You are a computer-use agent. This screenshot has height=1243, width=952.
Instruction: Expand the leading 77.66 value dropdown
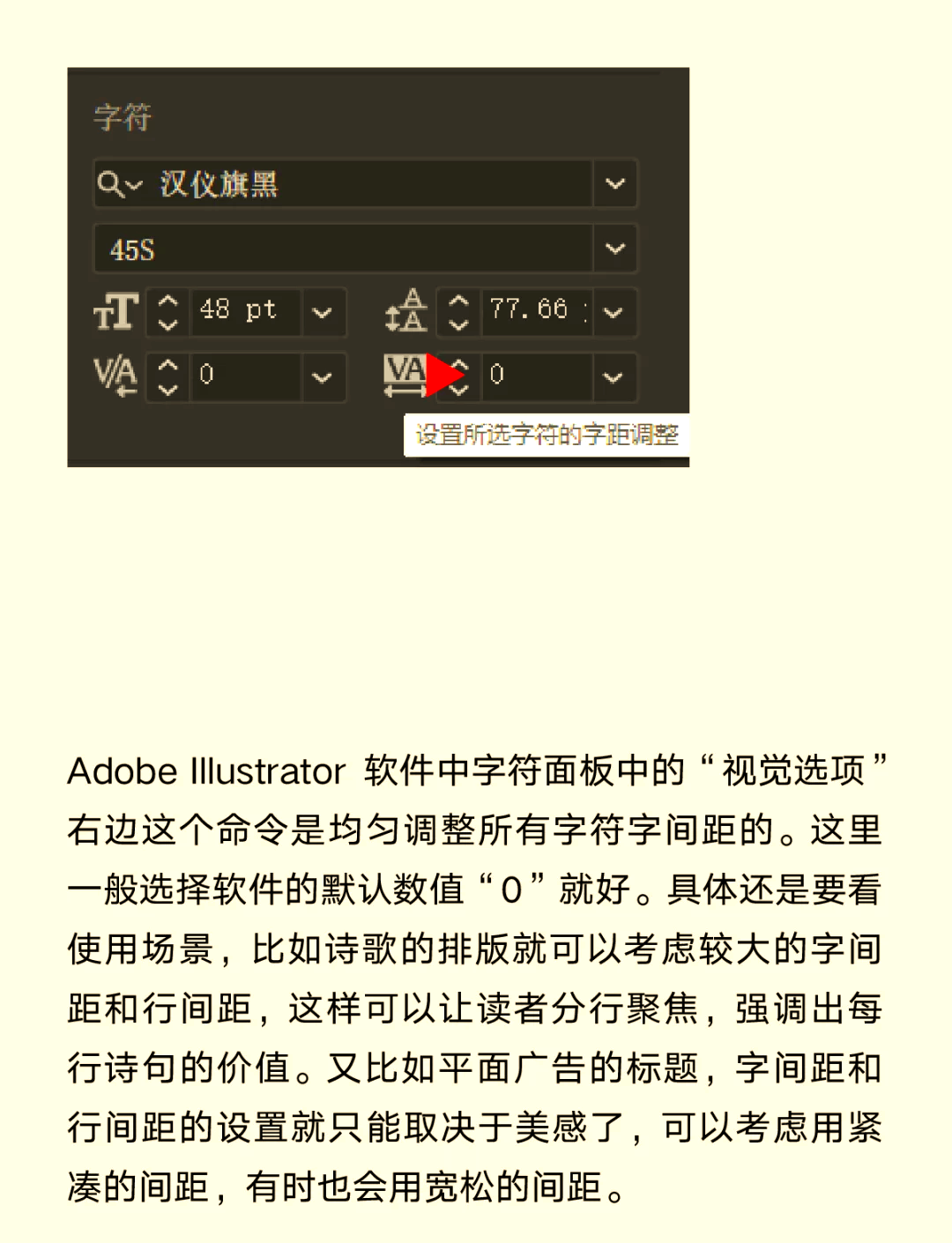614,312
